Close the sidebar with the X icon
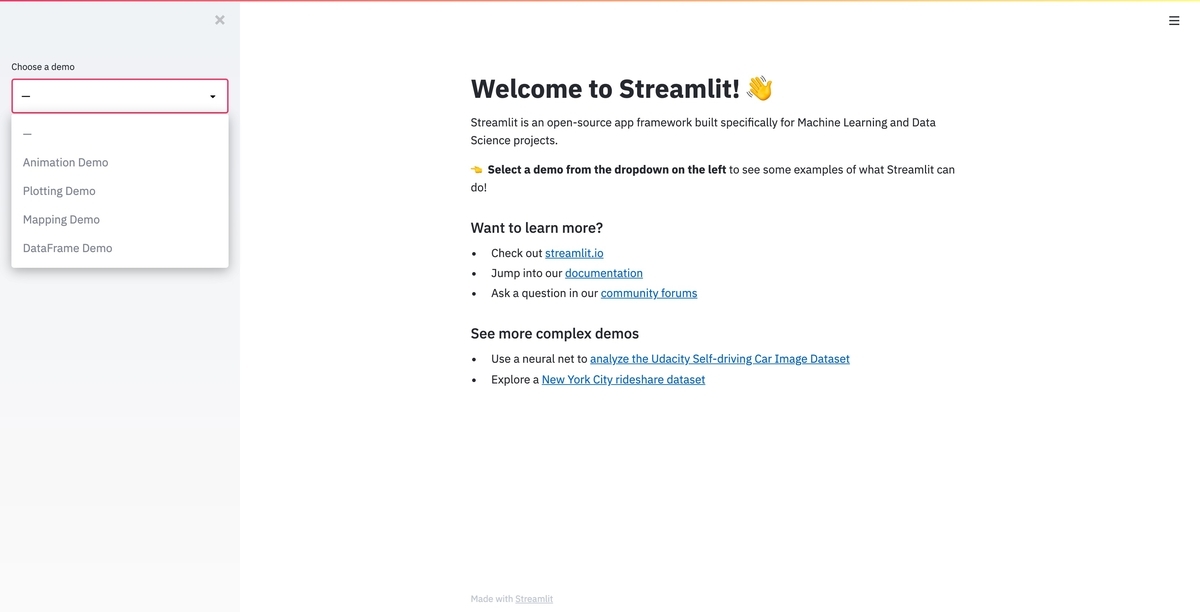1200x612 pixels. point(220,20)
